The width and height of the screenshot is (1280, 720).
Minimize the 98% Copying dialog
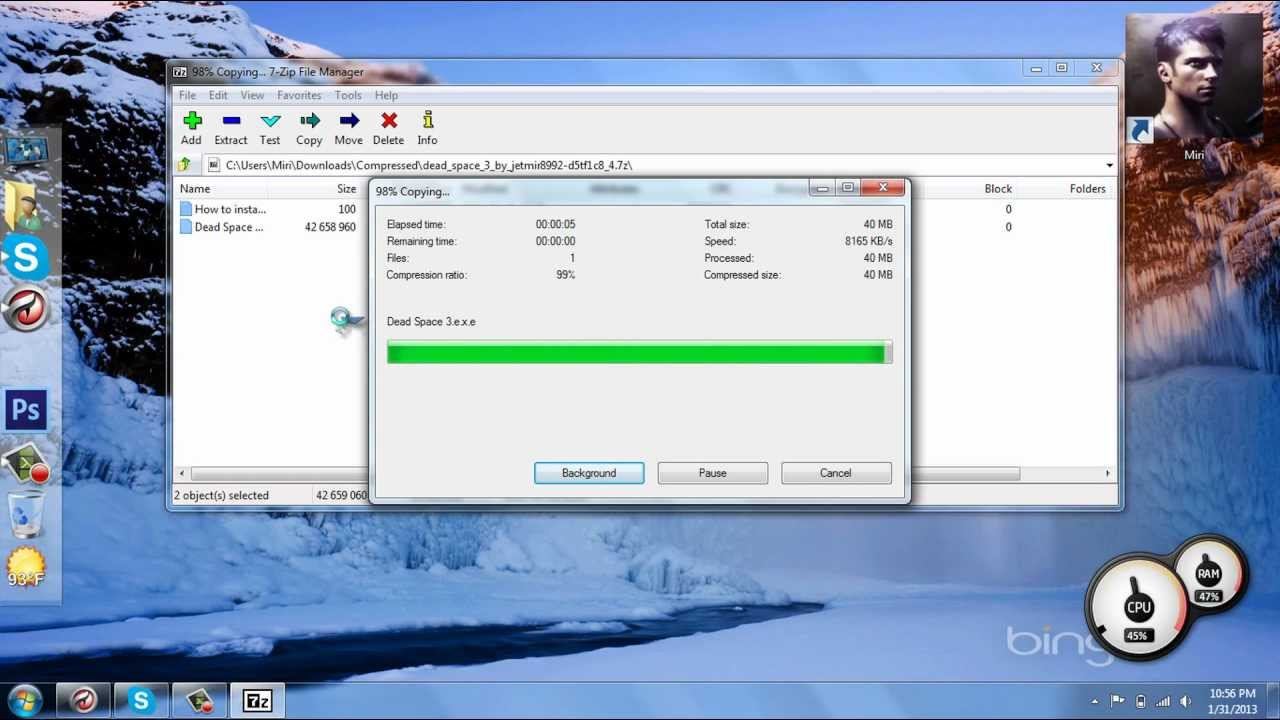coord(822,188)
